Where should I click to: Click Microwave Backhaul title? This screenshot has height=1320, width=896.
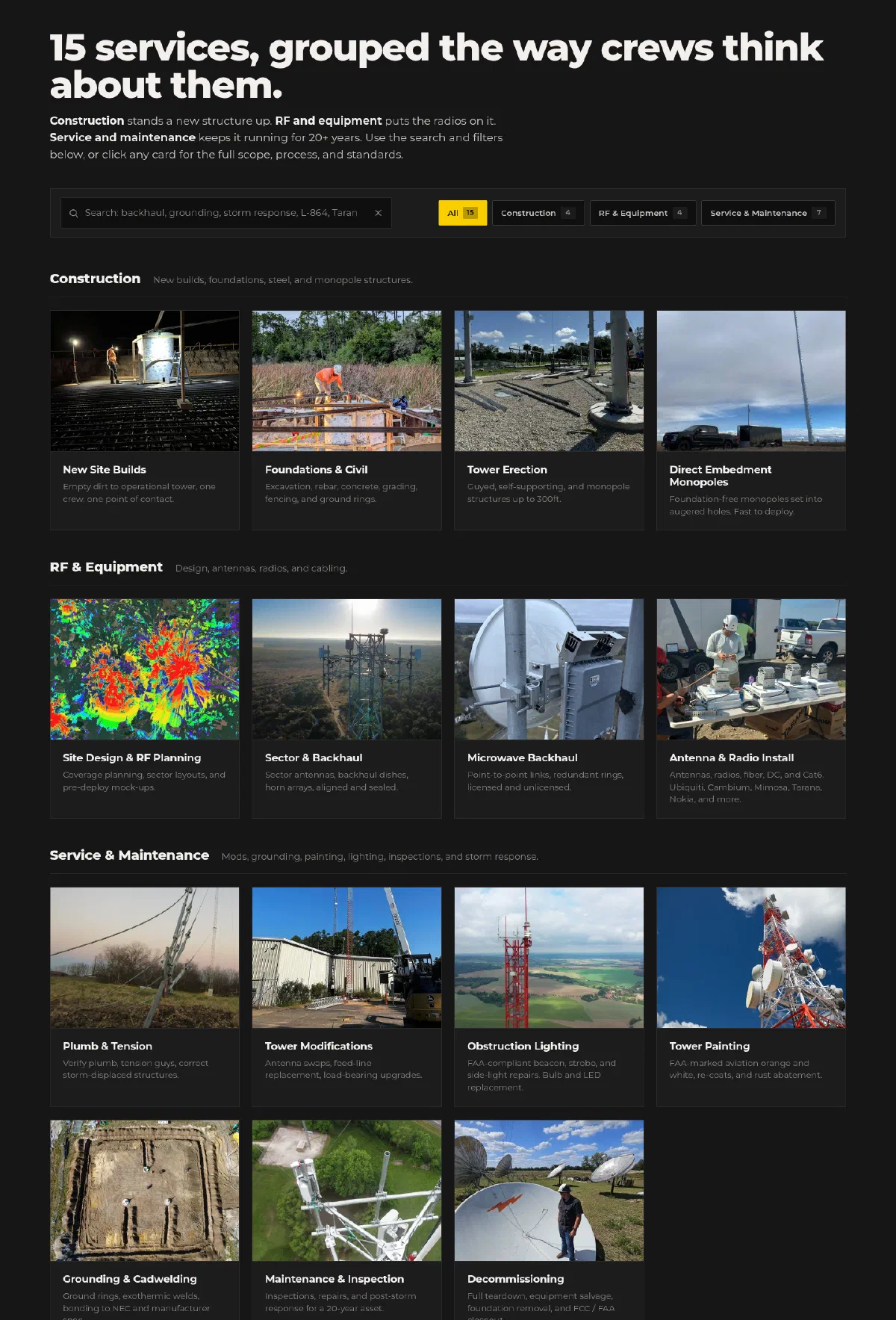click(522, 758)
